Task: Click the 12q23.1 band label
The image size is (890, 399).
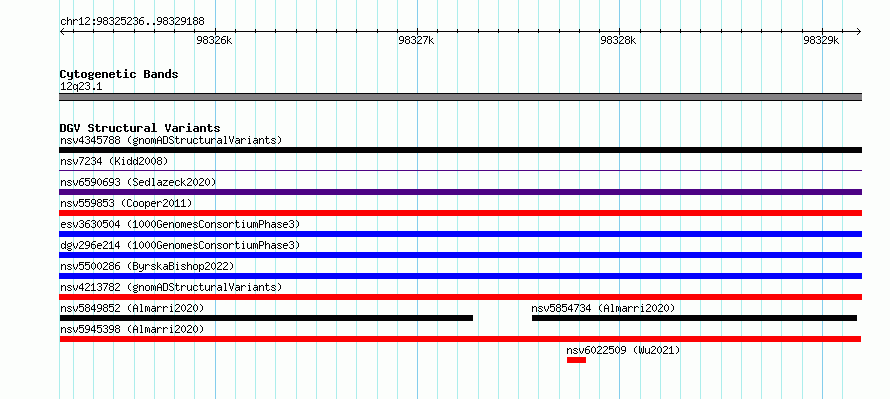Action: point(81,87)
